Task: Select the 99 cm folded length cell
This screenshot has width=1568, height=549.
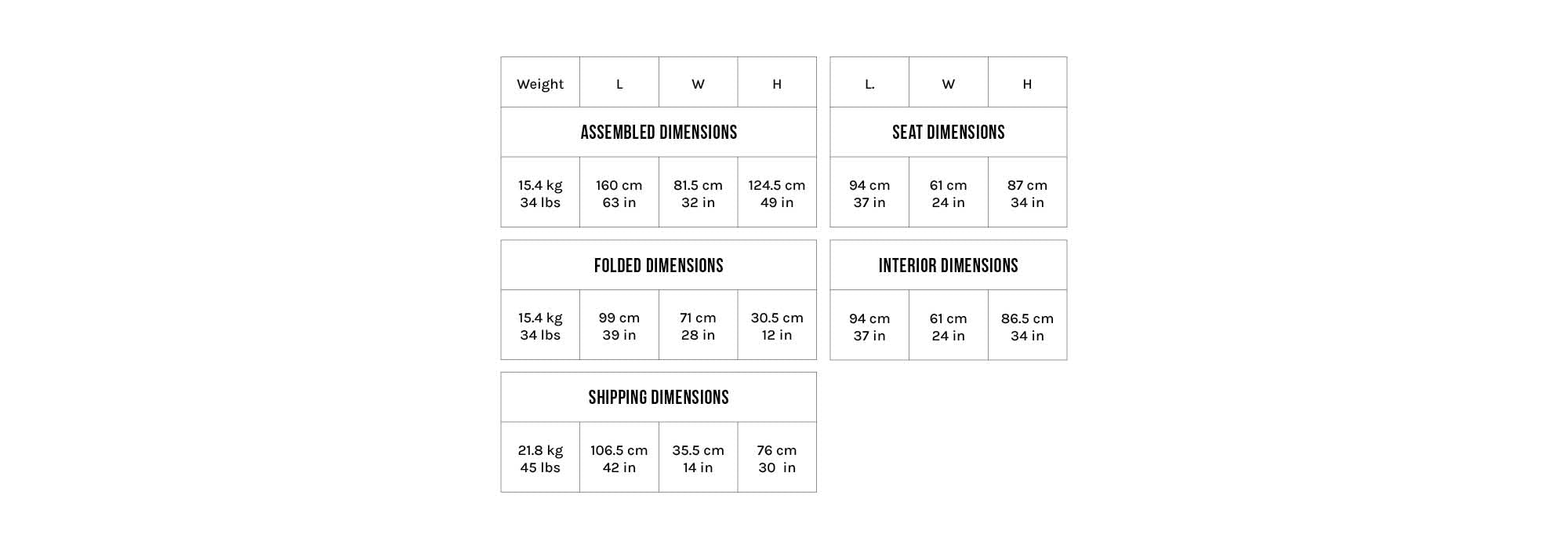Action: pos(619,325)
